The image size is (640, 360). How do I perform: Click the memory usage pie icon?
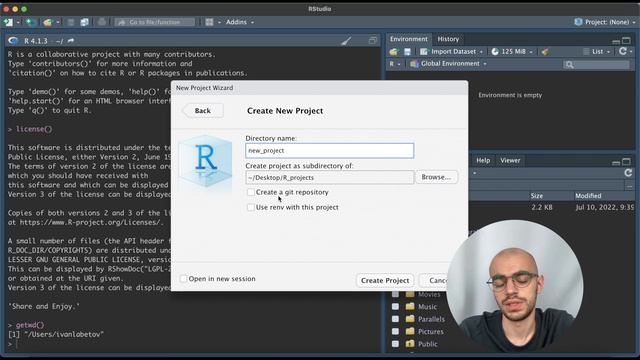pos(495,52)
